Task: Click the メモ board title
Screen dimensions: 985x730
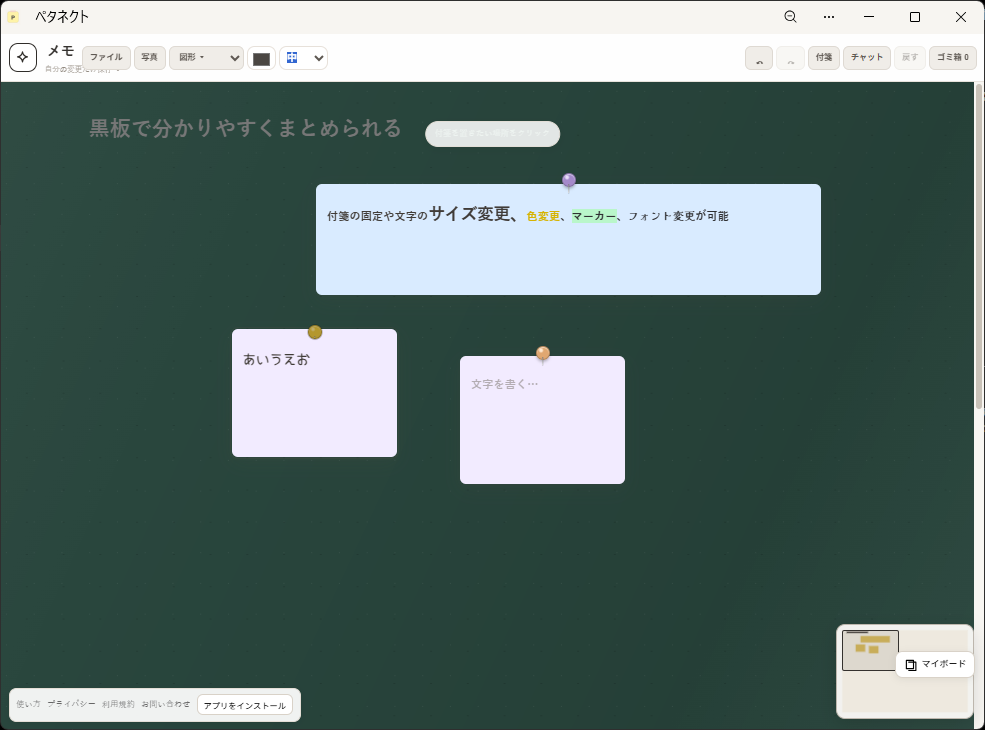Action: [x=61, y=51]
